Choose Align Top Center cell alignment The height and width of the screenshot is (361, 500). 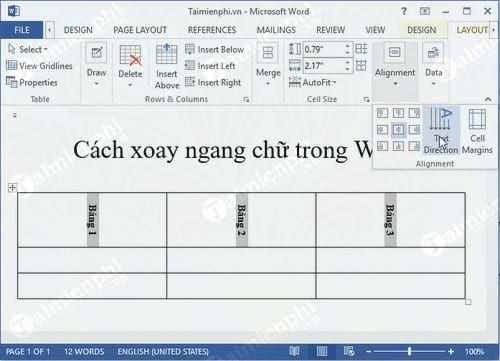coord(398,113)
